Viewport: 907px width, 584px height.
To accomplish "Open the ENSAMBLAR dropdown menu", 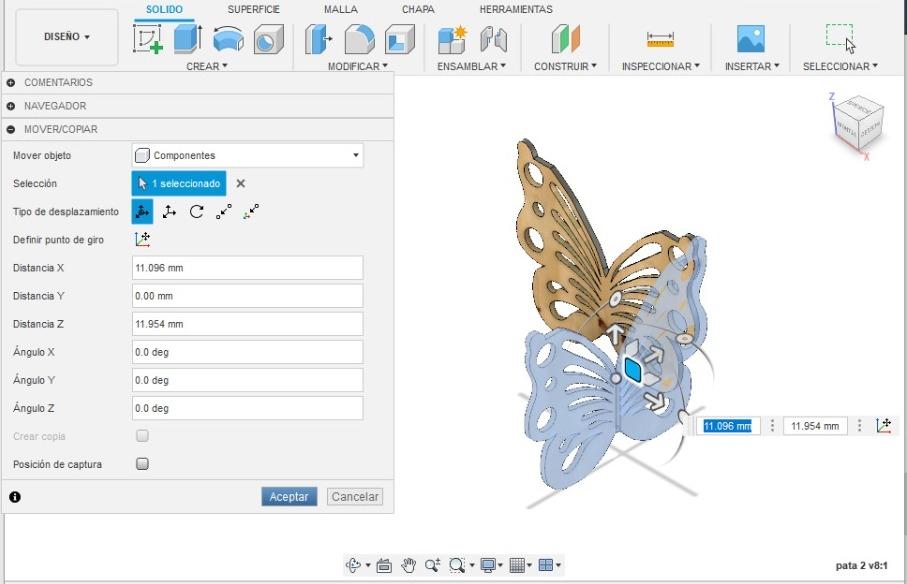I will 471,66.
